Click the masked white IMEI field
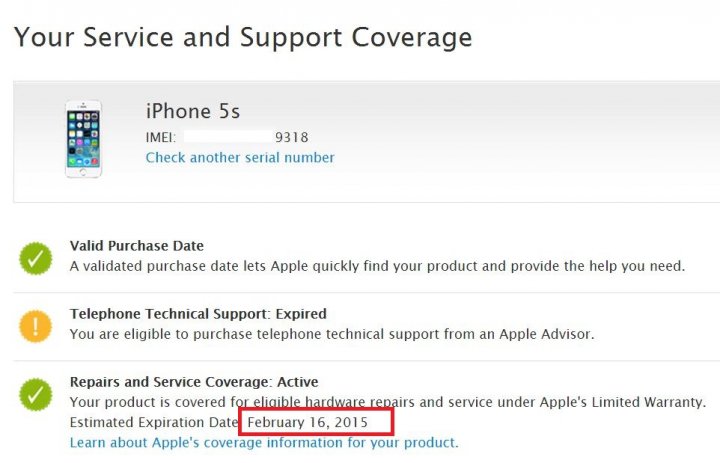720x463 pixels. coord(228,137)
